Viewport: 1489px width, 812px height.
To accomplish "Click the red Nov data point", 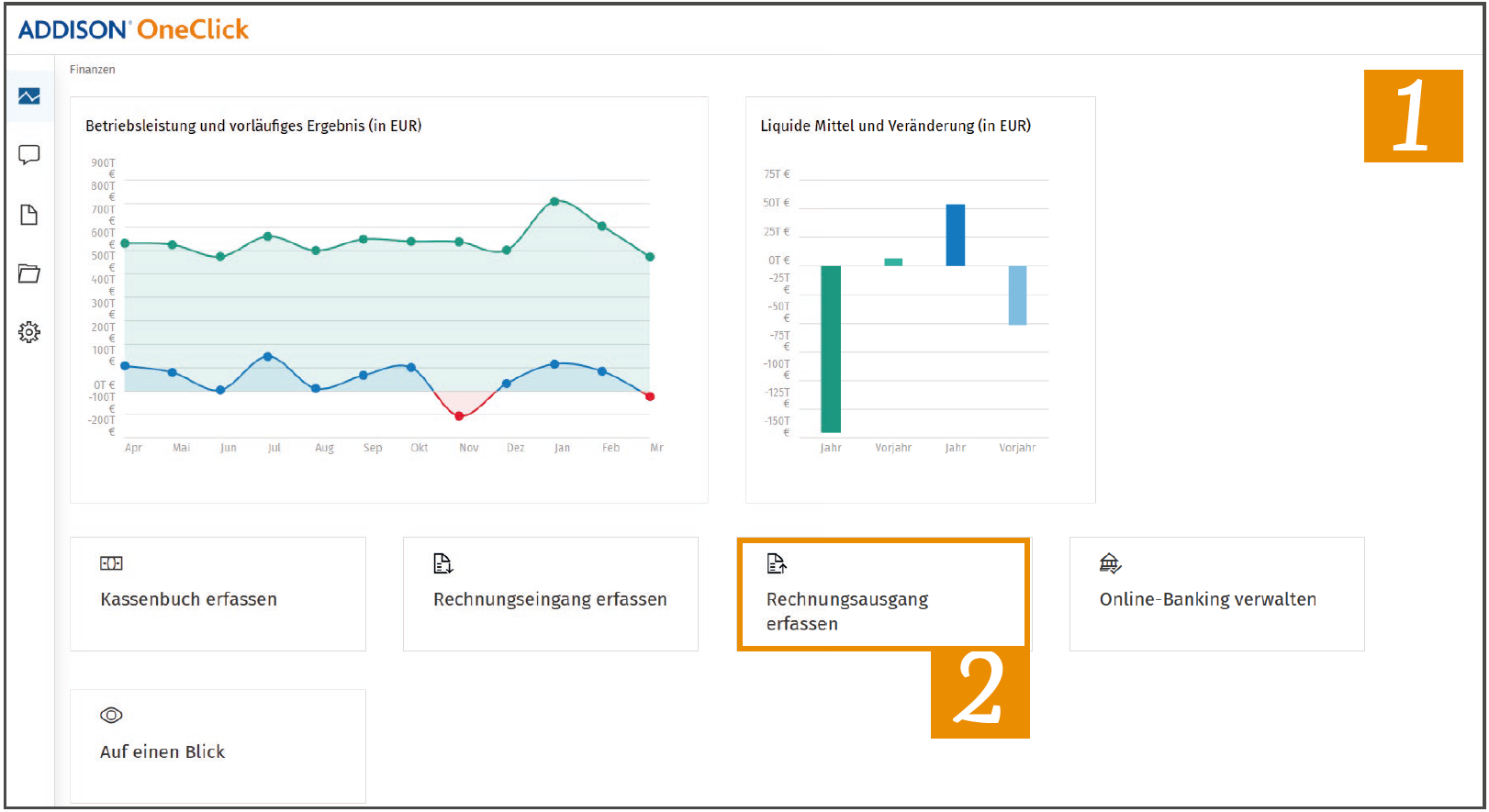I will point(459,416).
